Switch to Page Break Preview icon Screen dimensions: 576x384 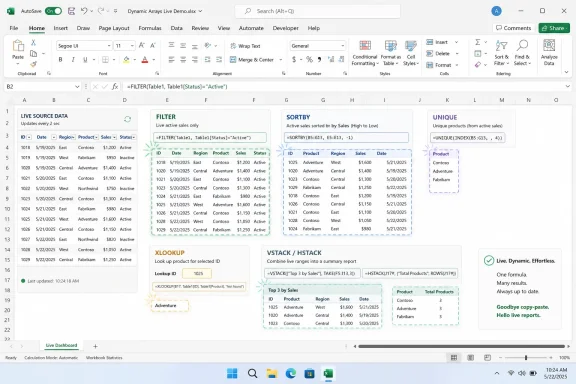point(487,358)
